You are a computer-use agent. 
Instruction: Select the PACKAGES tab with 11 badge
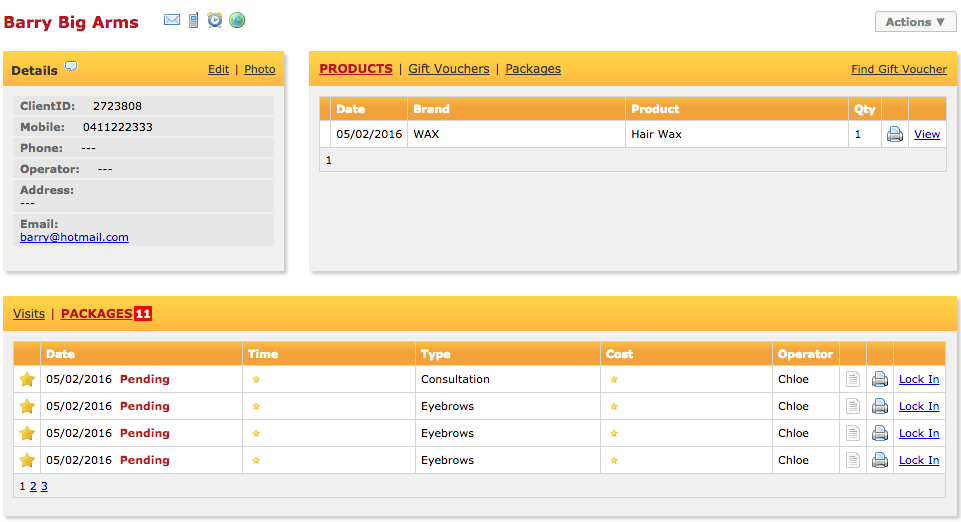point(106,314)
